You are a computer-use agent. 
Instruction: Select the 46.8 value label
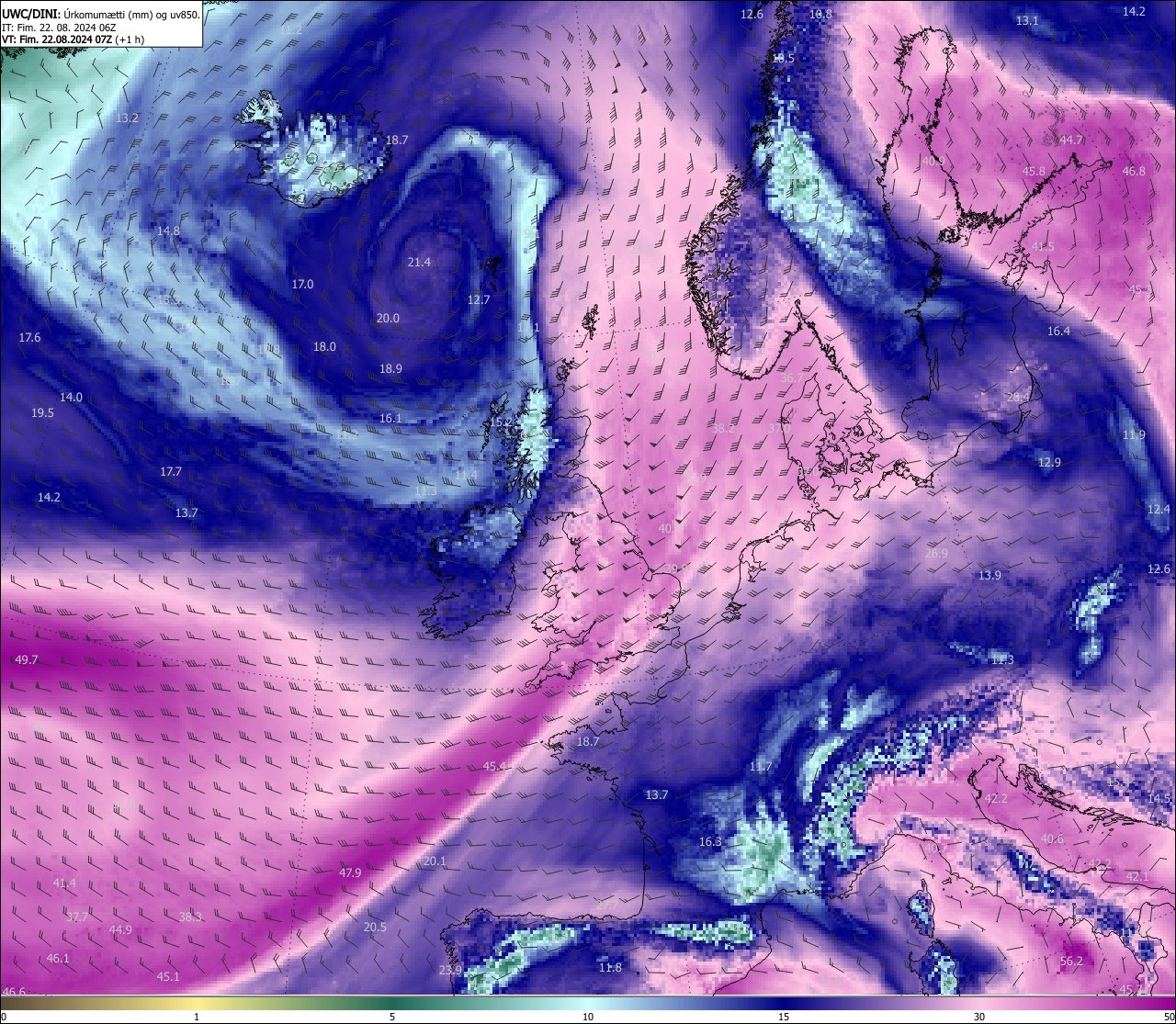coord(1134,171)
